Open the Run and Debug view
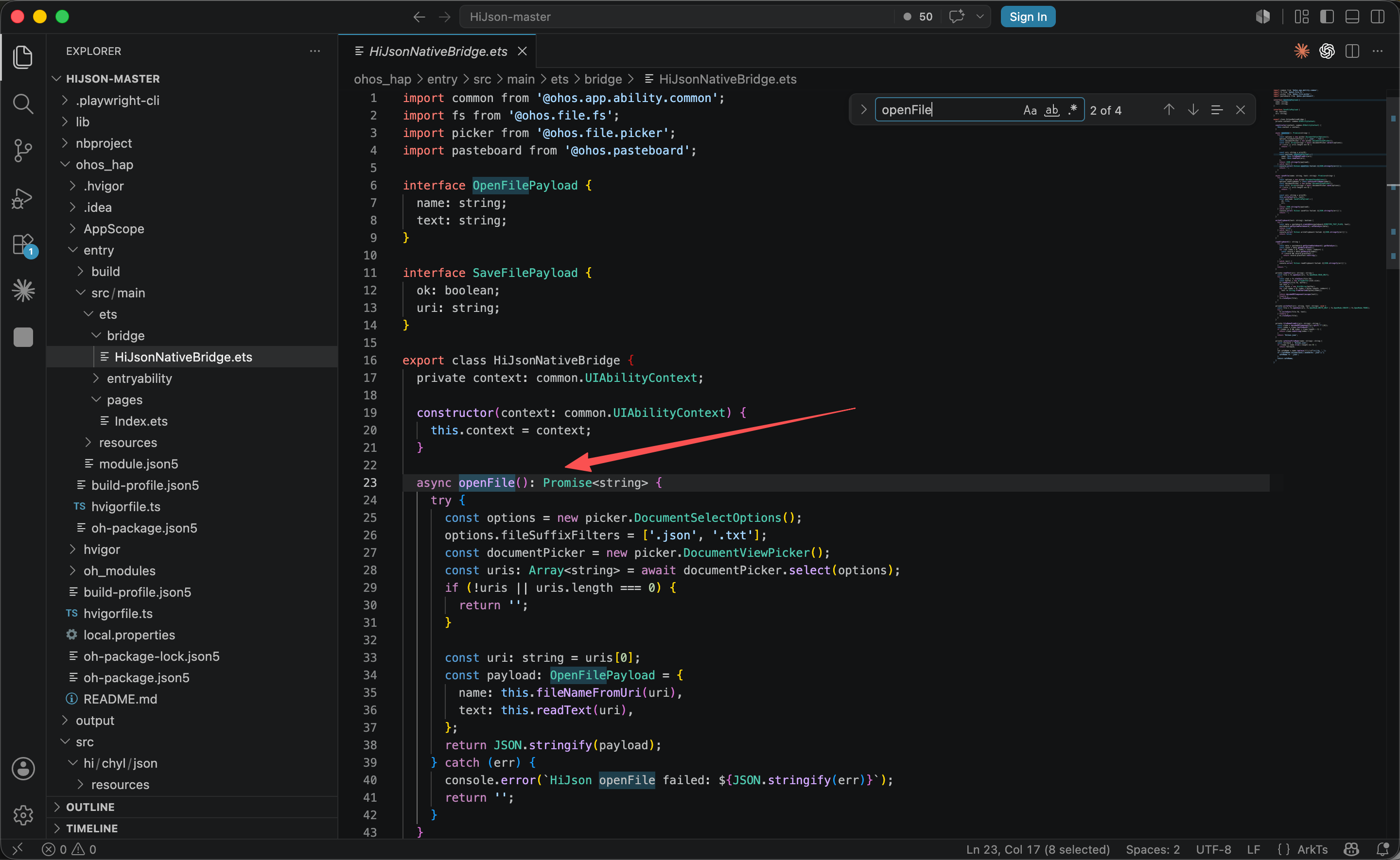Viewport: 1400px width, 860px height. (23, 198)
